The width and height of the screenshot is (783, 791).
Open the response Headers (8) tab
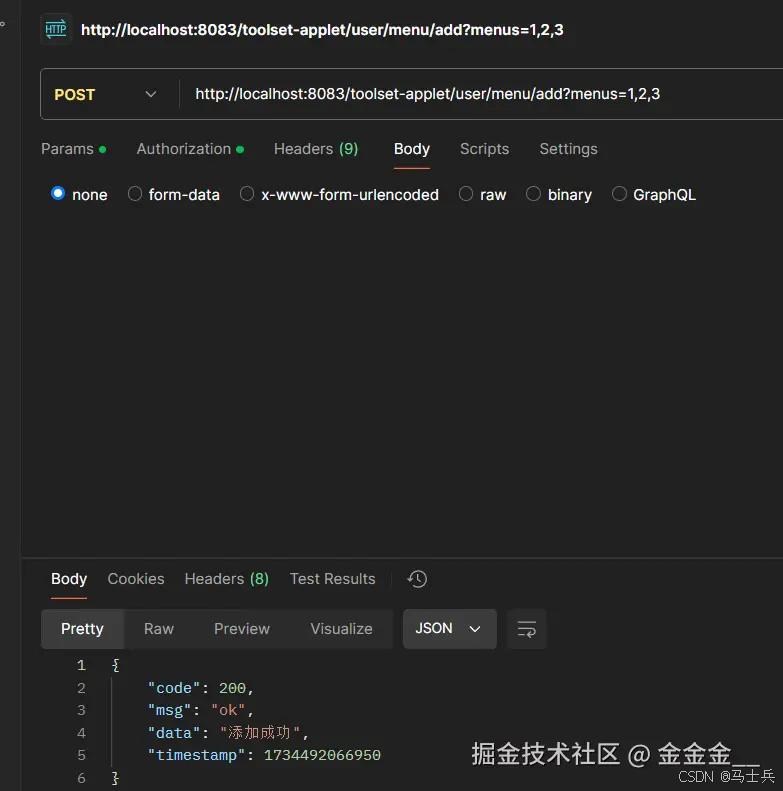227,579
